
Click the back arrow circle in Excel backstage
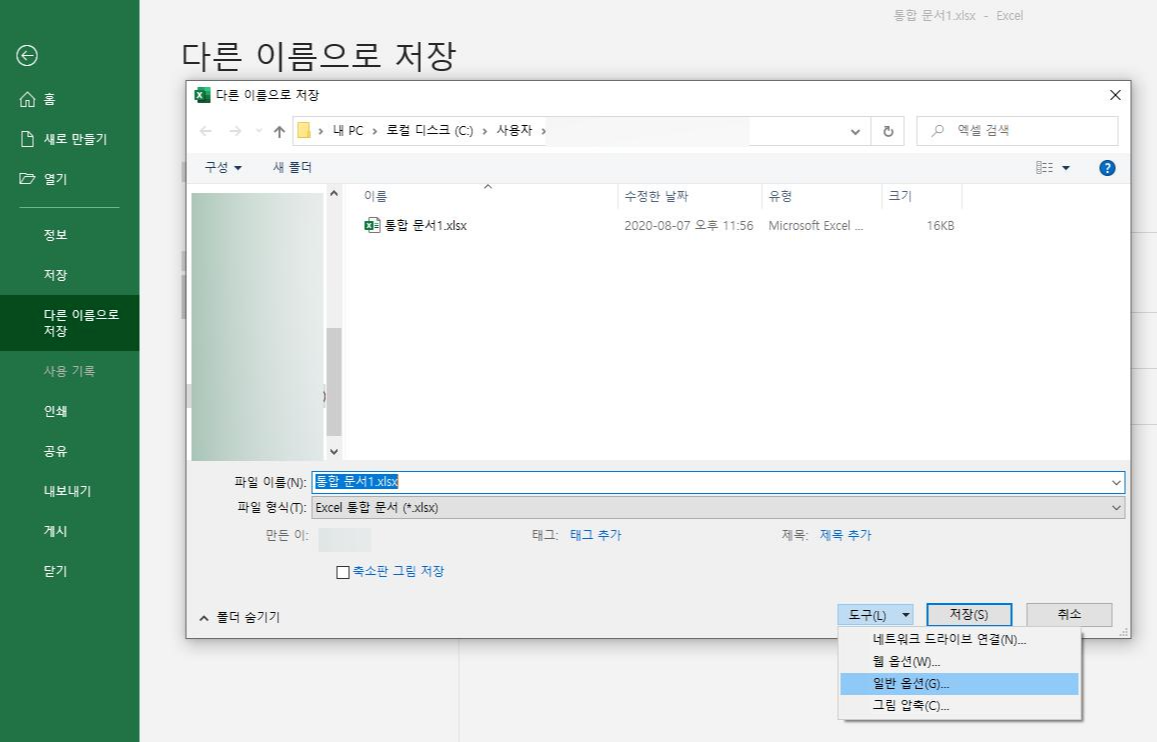(x=27, y=55)
